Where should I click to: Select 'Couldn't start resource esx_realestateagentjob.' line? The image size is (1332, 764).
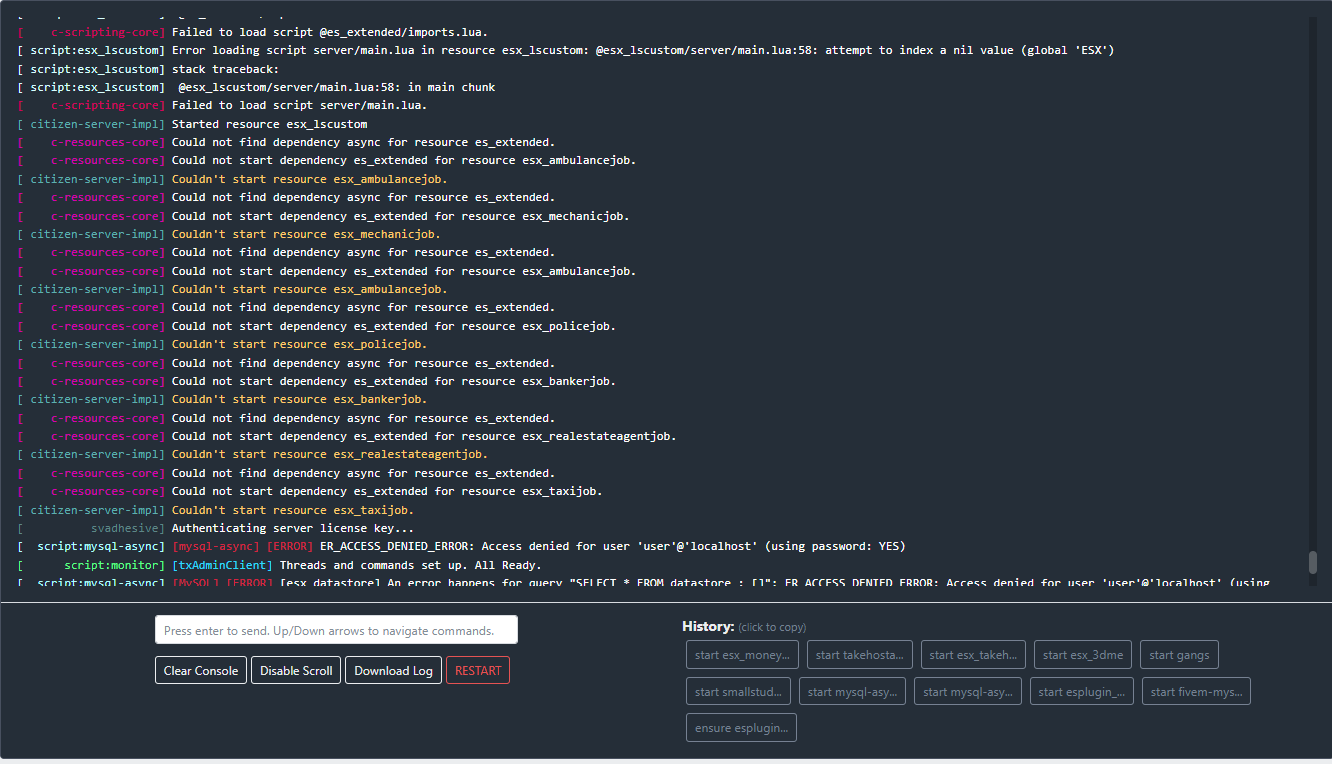click(x=330, y=454)
